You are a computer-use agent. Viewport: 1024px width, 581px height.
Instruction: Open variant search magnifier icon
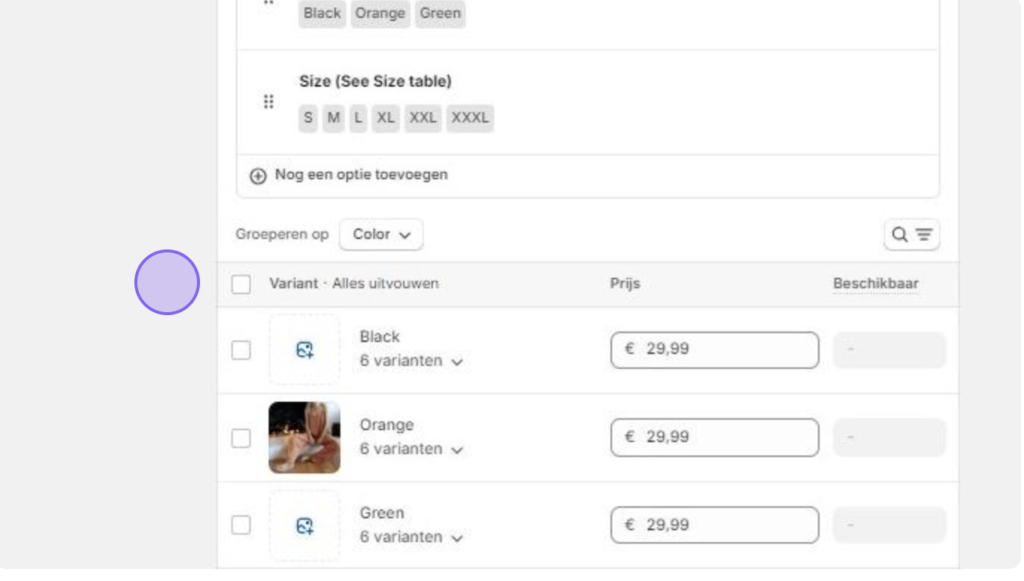tap(899, 234)
